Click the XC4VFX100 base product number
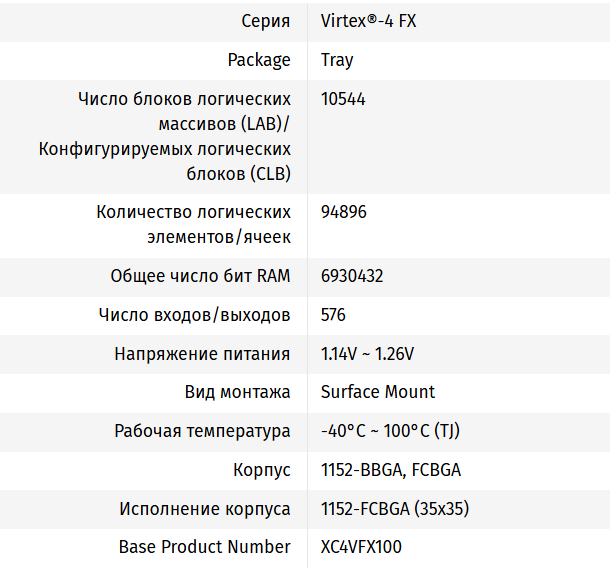 coord(361,547)
